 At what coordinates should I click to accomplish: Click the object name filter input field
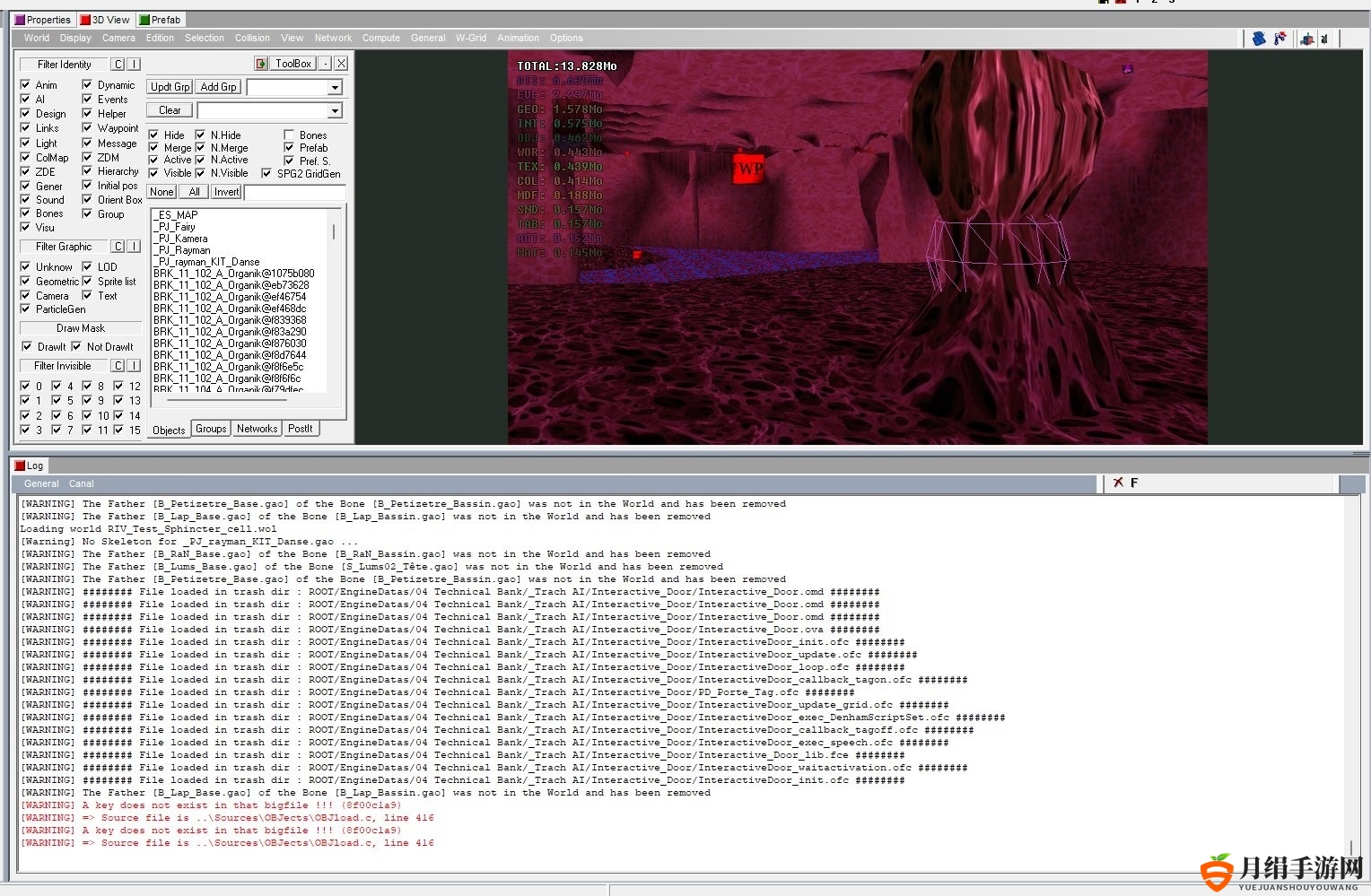[x=295, y=192]
